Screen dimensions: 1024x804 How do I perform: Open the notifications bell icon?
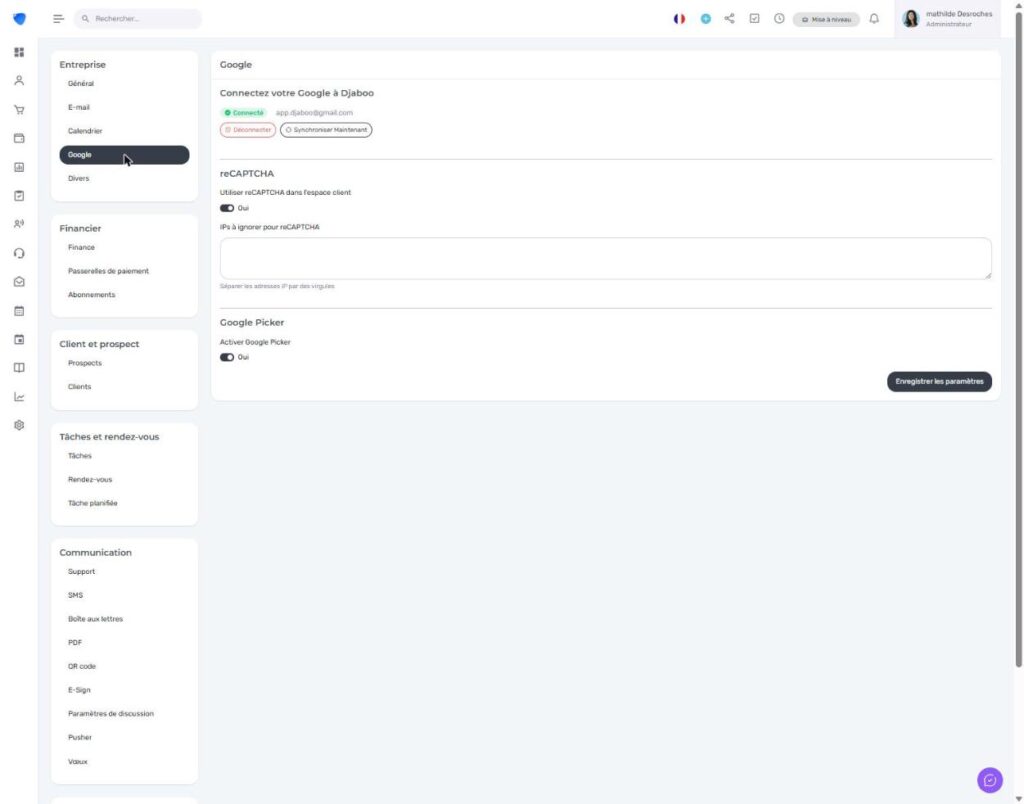click(874, 18)
